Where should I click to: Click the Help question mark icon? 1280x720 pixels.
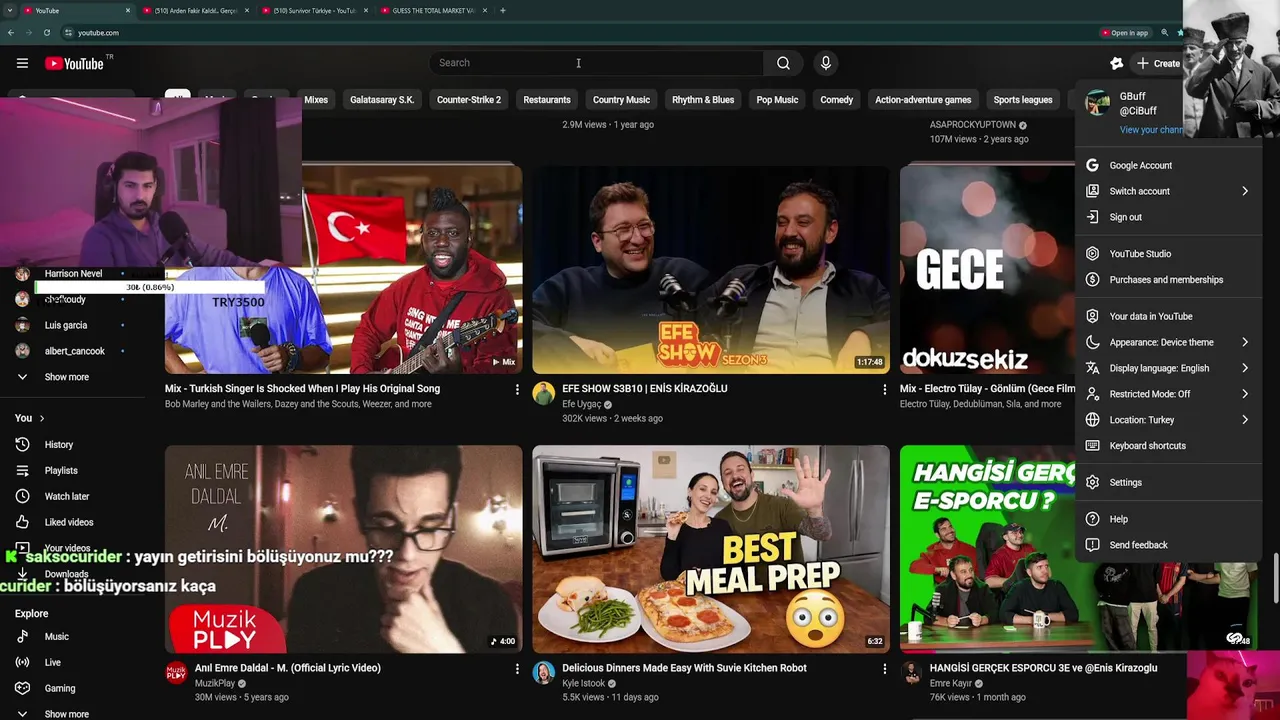point(1092,519)
